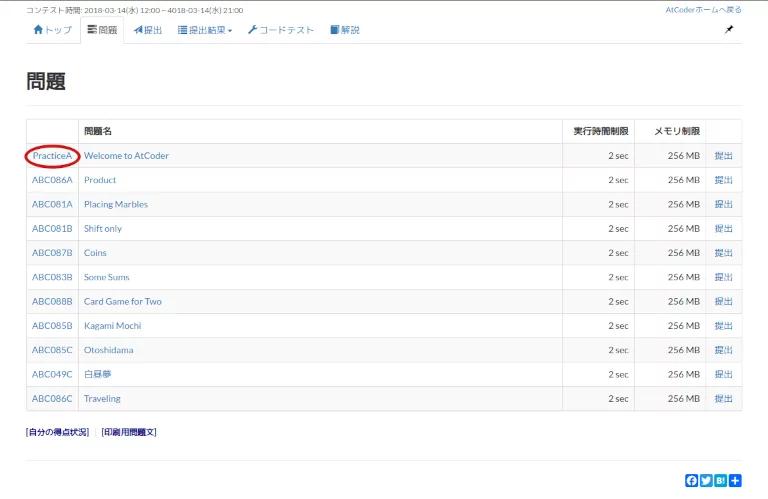Click the 問題名 column header
Viewport: 768px width, 499px height.
98,132
